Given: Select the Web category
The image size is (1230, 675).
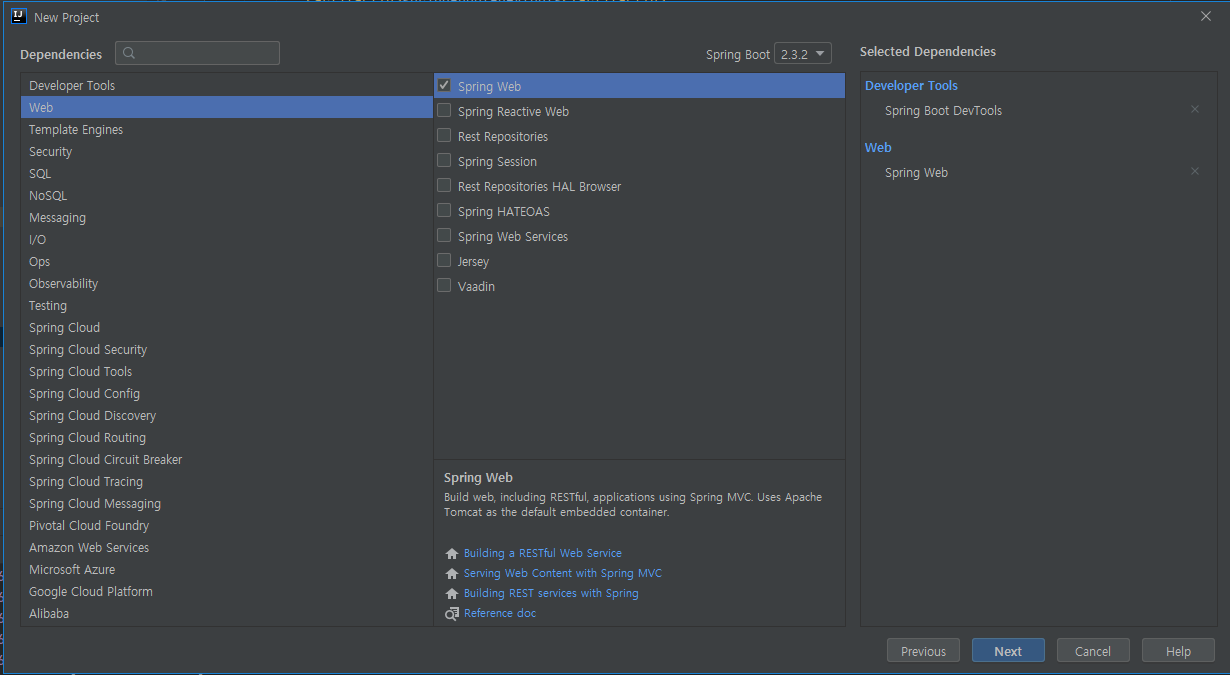Looking at the screenshot, I should coord(226,107).
